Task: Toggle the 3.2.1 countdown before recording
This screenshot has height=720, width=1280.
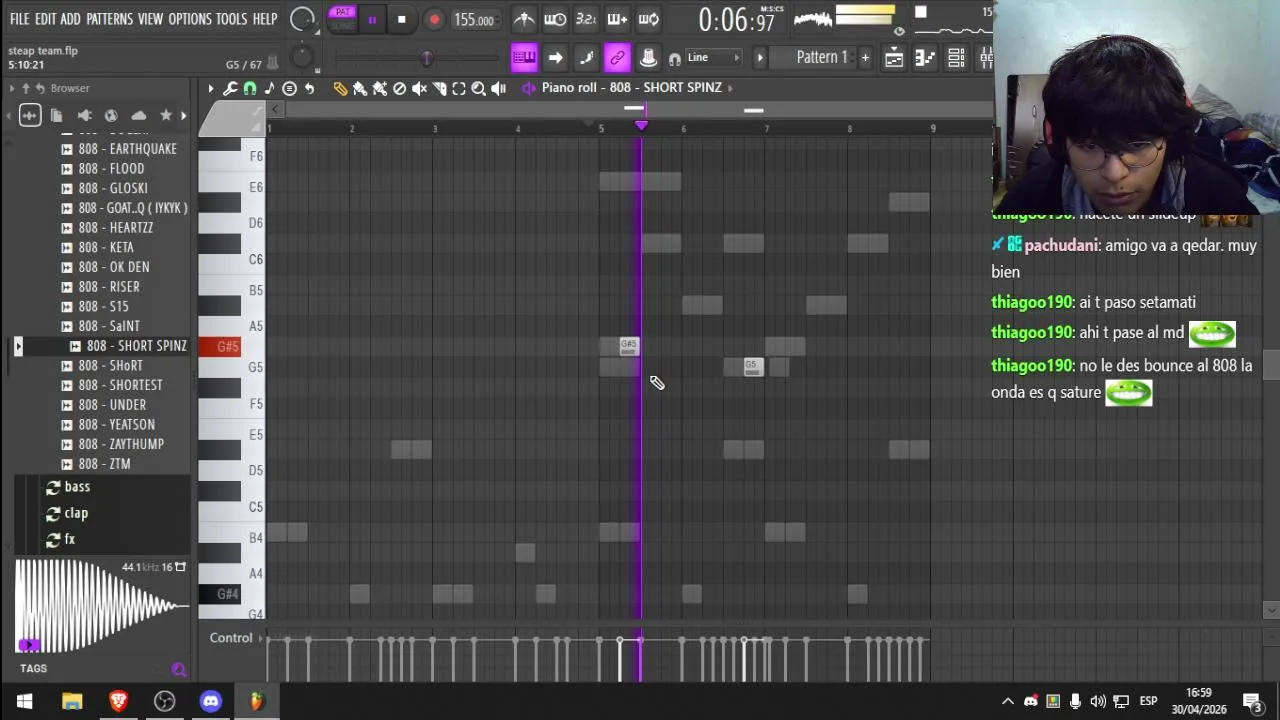Action: 586,19
